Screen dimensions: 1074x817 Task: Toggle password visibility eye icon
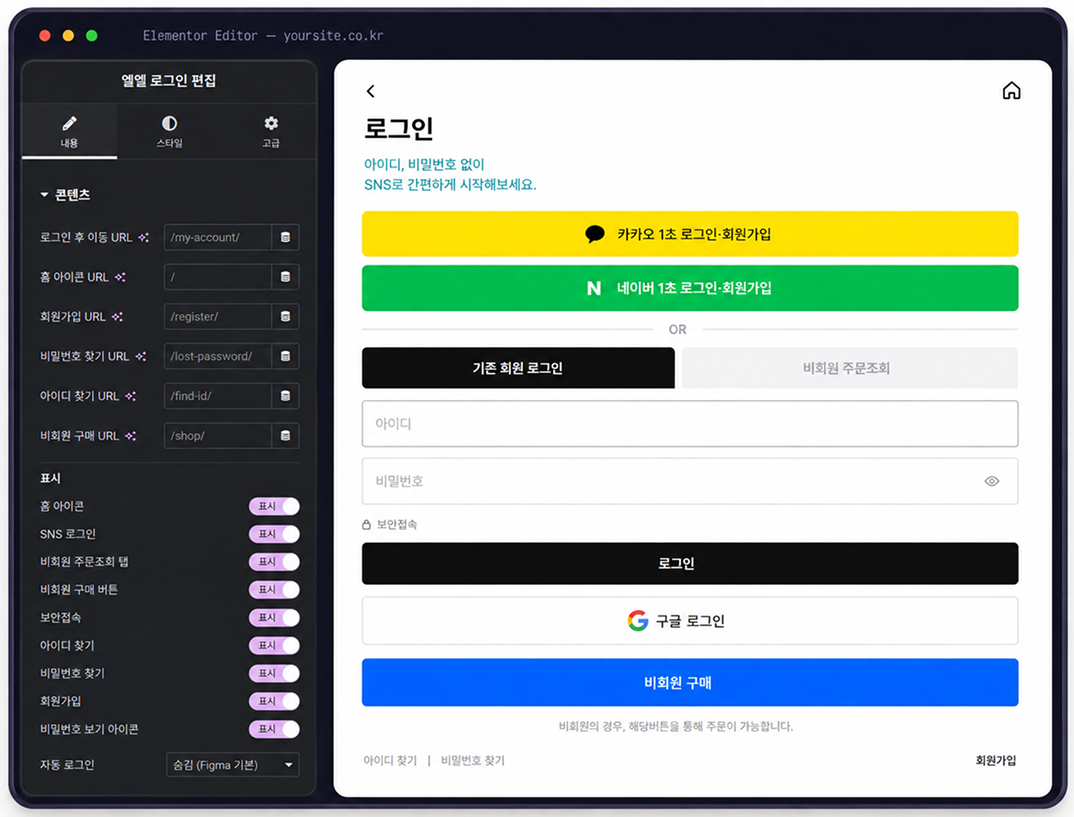click(992, 481)
